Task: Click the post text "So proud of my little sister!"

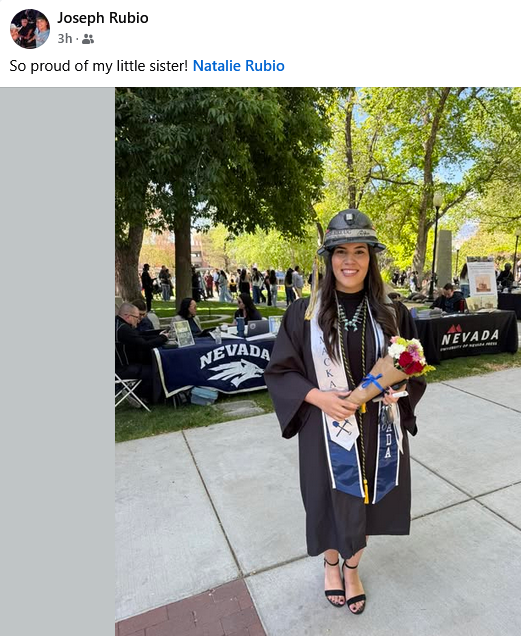Action: (99, 66)
